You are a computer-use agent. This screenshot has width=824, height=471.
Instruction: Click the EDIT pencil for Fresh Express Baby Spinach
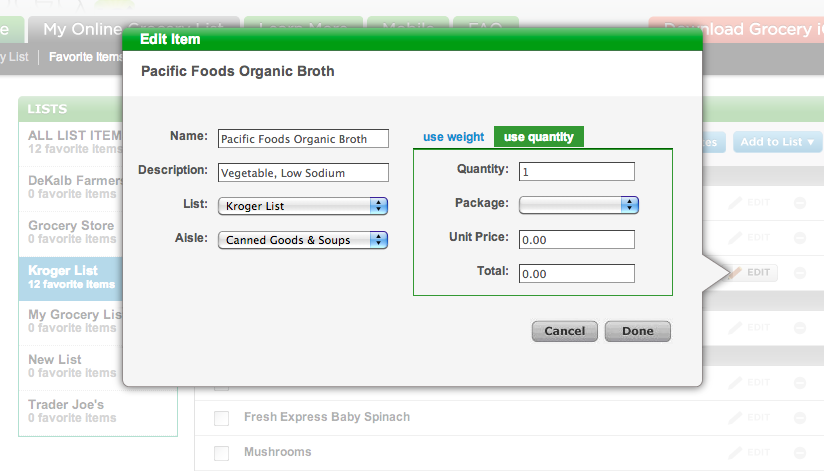tap(750, 417)
